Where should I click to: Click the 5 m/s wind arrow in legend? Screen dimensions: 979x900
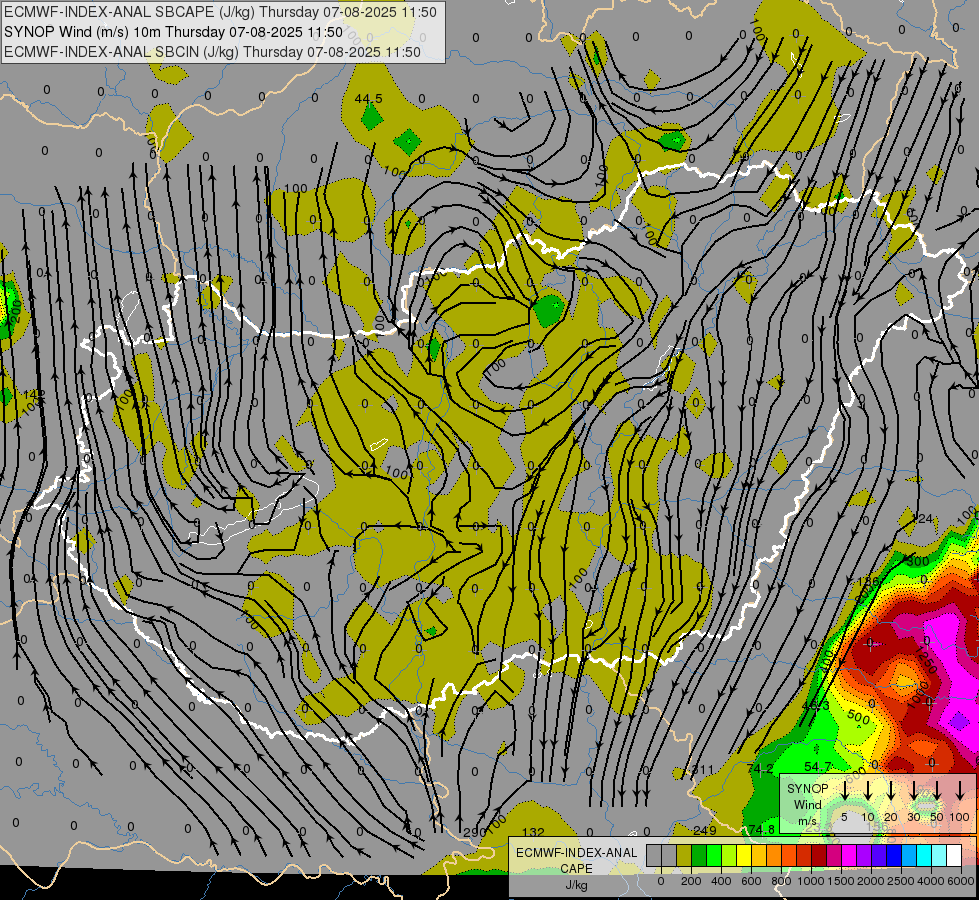(844, 790)
